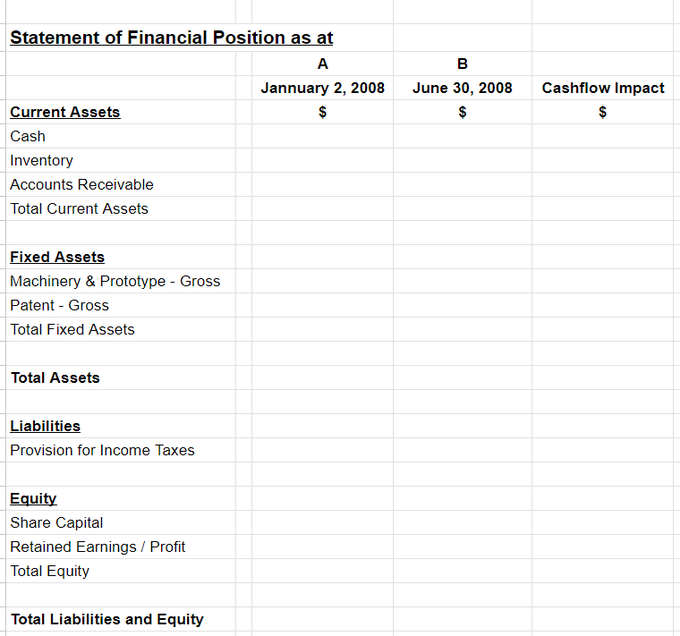Select the 'Patent - Gross' label
The image size is (680, 636).
click(x=59, y=305)
